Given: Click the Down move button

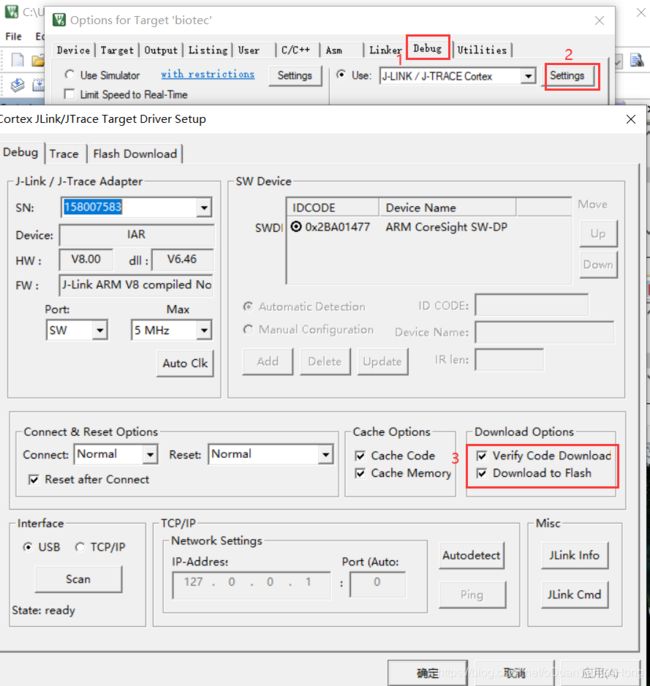Looking at the screenshot, I should coord(598,264).
